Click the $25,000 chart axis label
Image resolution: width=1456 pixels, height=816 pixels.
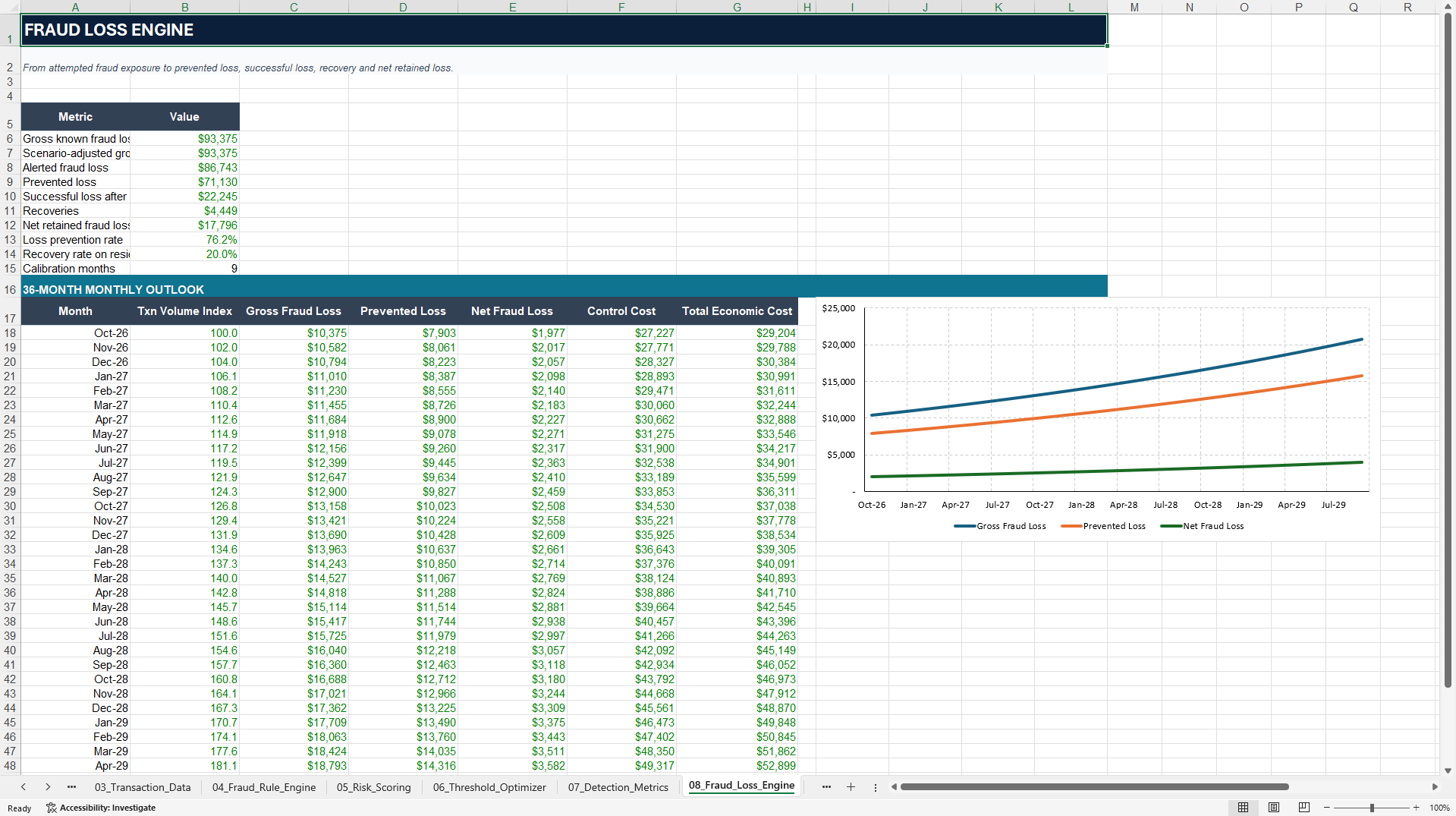pos(838,308)
